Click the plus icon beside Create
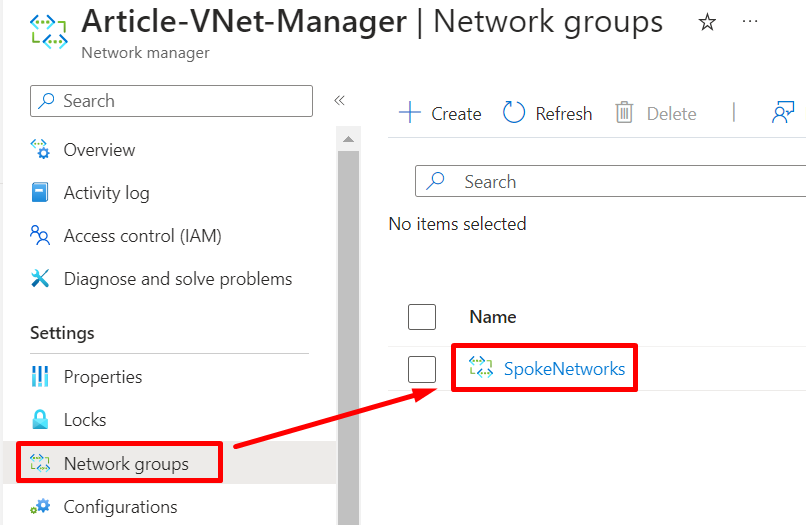The height and width of the screenshot is (525, 806). 410,113
